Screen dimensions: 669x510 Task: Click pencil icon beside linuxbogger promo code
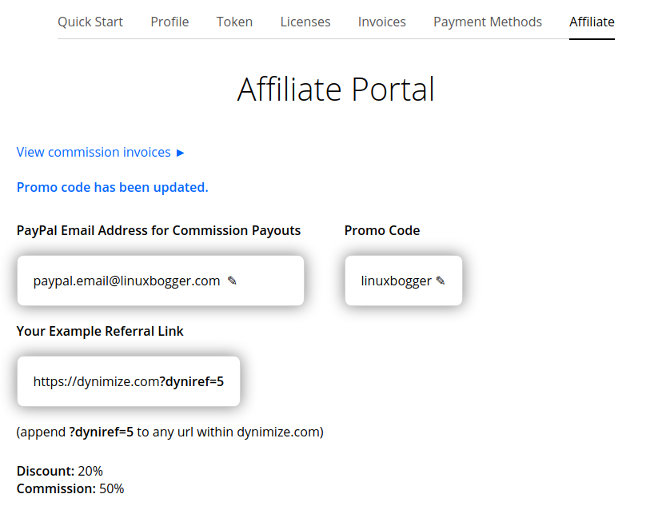point(440,281)
